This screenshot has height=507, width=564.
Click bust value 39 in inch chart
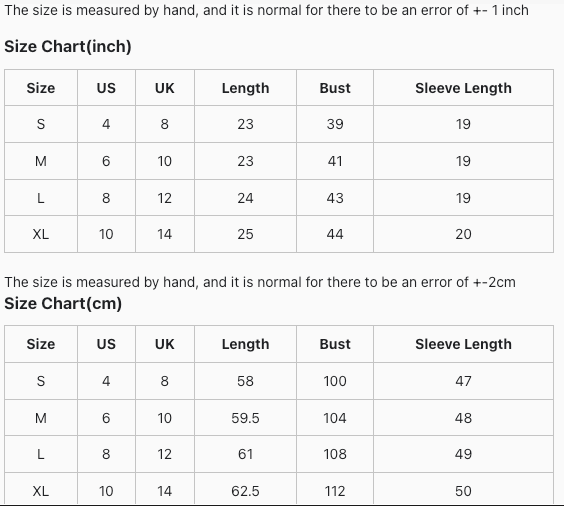coord(335,124)
